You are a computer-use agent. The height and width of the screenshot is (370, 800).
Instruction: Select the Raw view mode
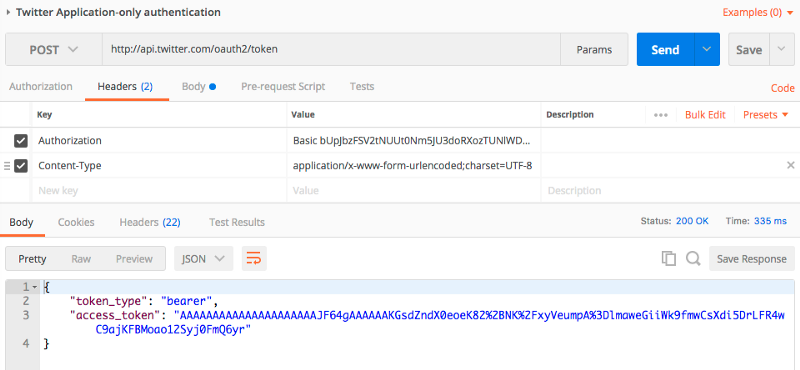tap(81, 259)
